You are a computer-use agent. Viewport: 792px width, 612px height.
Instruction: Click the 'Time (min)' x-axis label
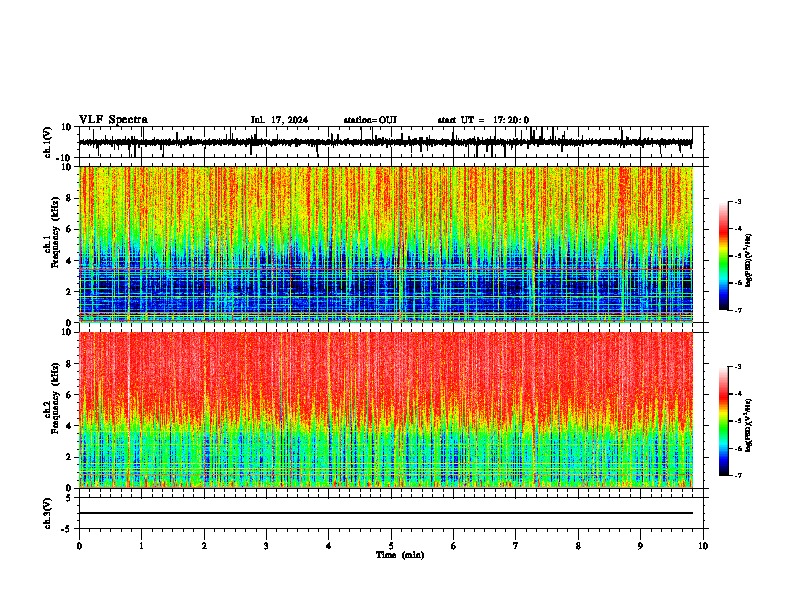pos(400,555)
